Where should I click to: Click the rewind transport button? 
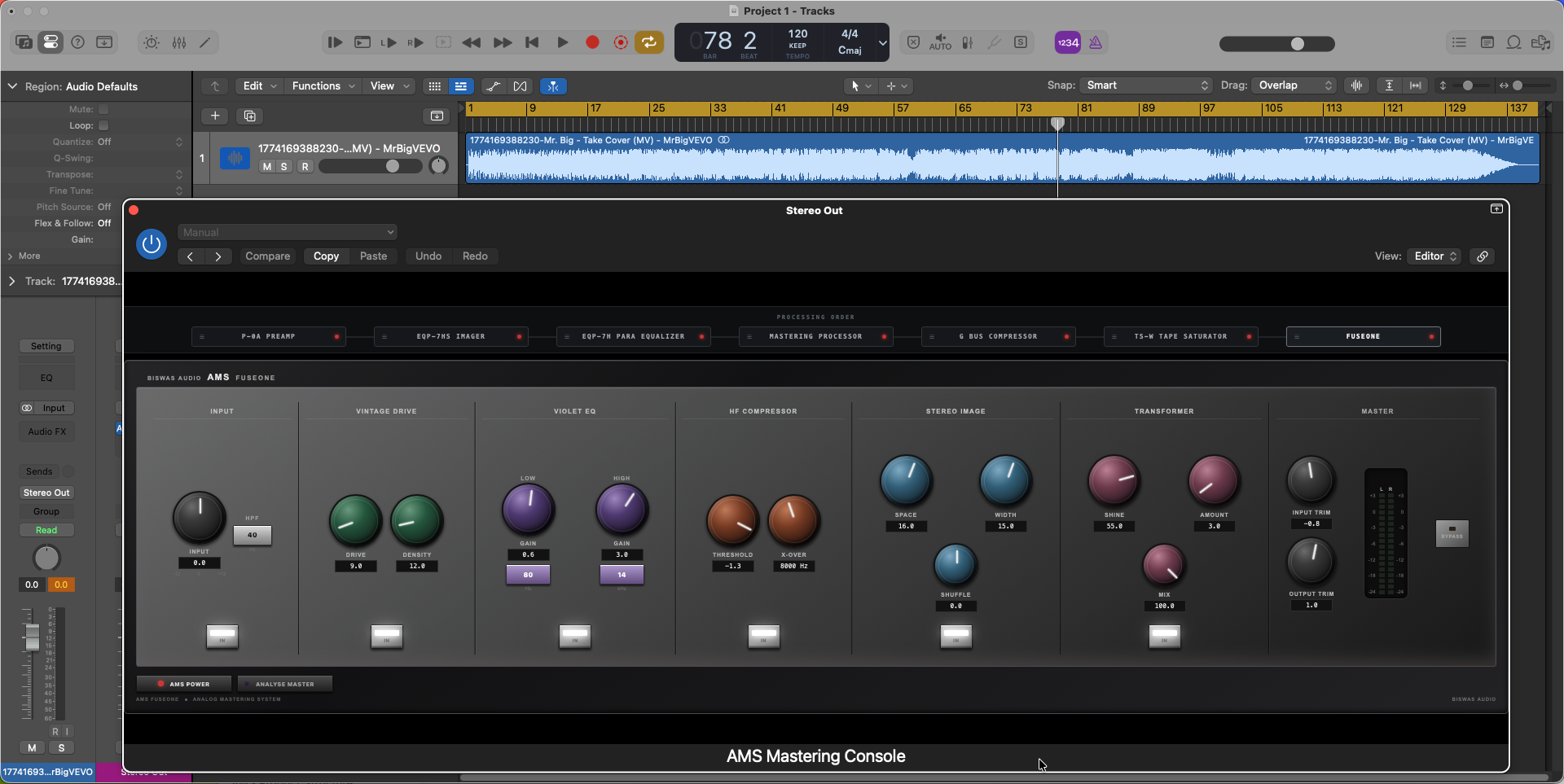coord(471,42)
